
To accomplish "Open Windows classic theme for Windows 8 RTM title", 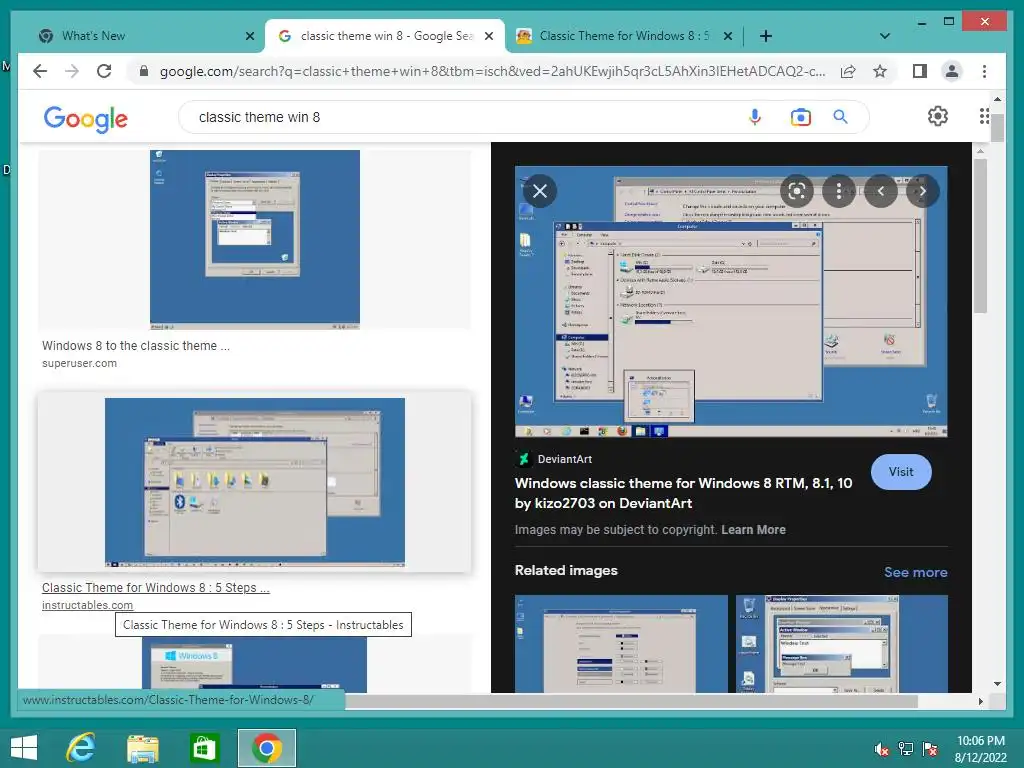I will click(x=683, y=493).
